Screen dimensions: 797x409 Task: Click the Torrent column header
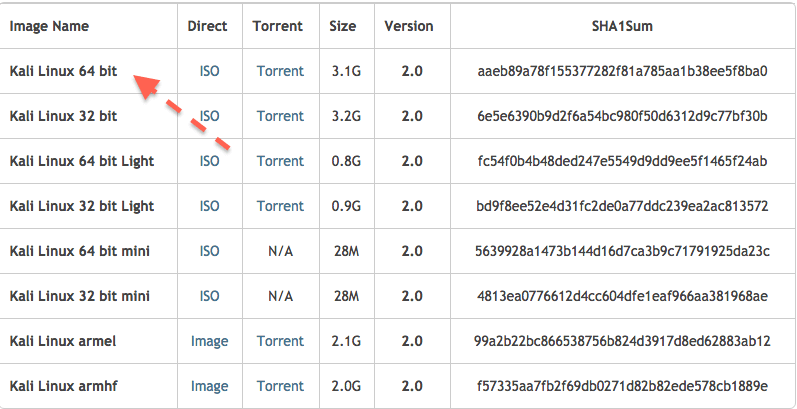(x=278, y=26)
